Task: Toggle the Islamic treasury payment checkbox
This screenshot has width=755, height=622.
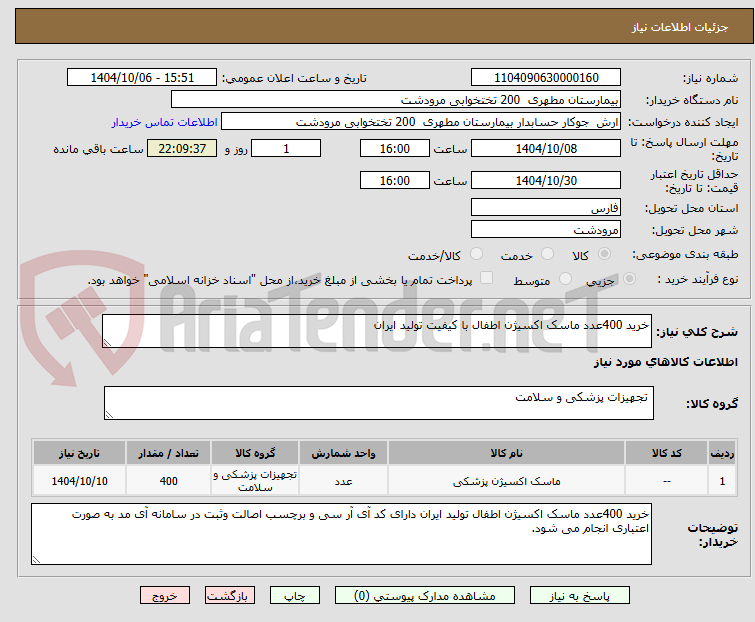Action: pos(487,278)
